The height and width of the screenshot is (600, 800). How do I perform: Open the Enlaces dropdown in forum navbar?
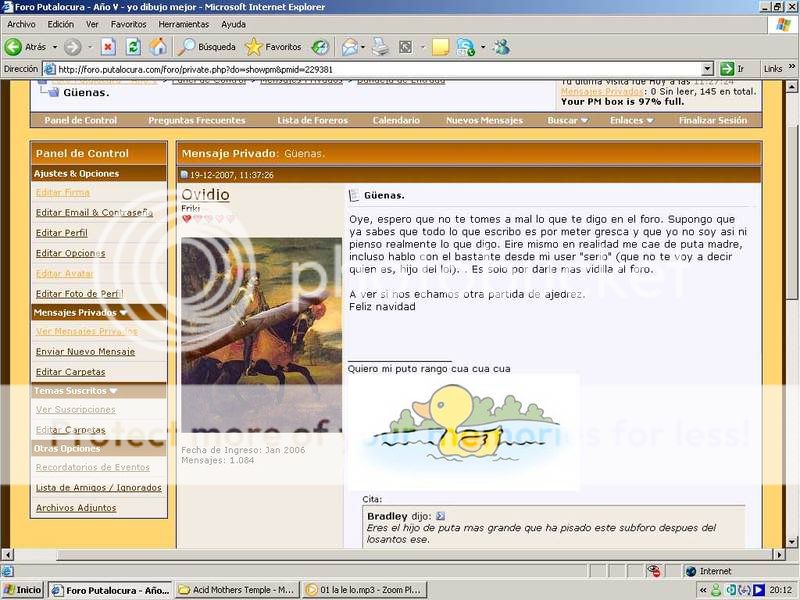(632, 120)
